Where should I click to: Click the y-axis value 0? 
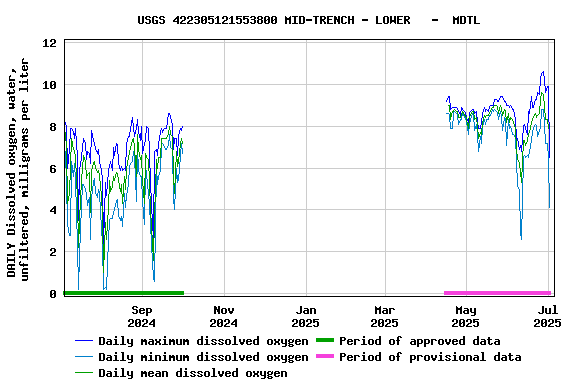coord(53,294)
